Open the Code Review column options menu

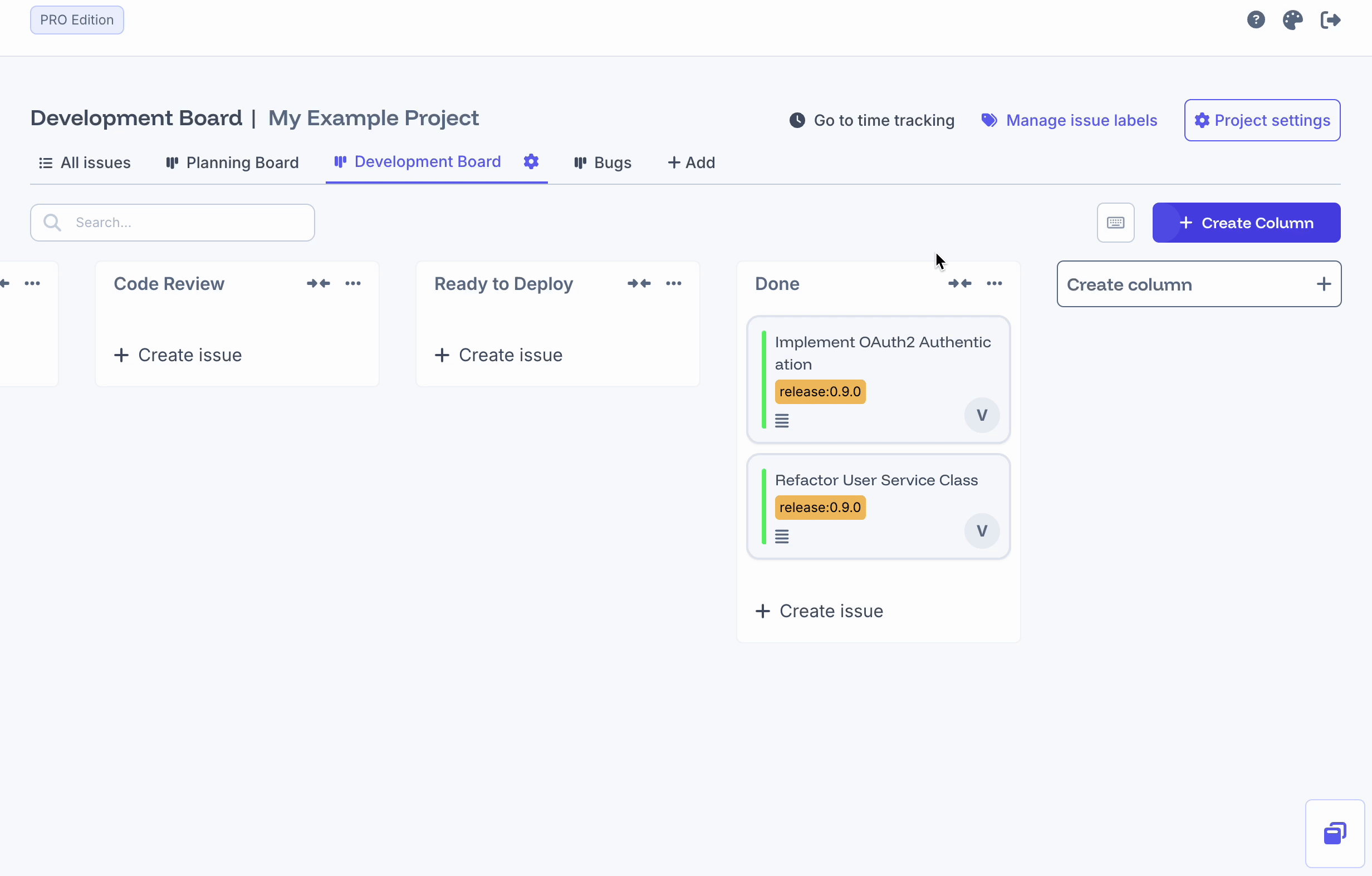point(353,284)
